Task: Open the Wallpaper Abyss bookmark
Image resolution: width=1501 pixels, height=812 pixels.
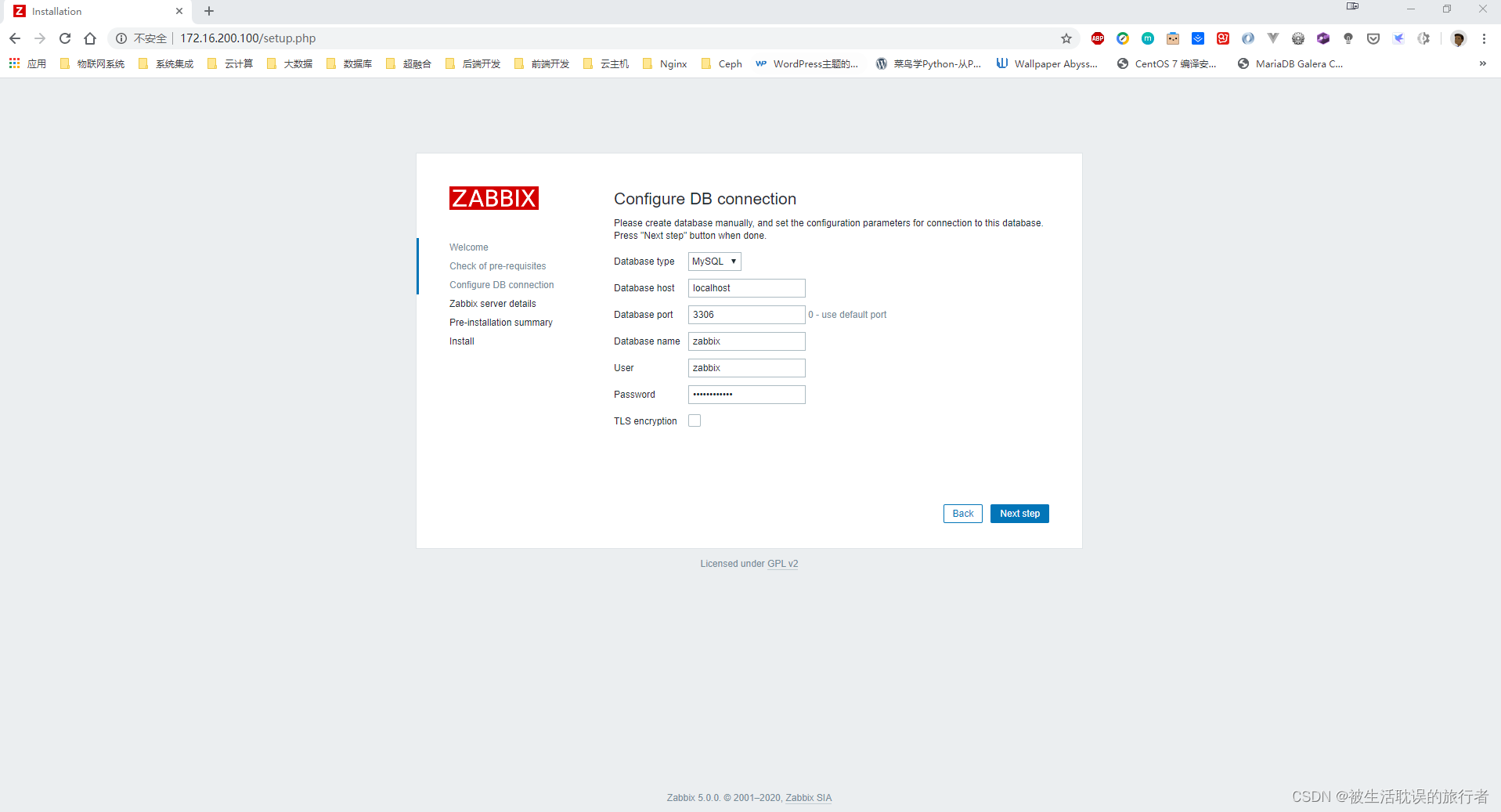Action: tap(1047, 64)
